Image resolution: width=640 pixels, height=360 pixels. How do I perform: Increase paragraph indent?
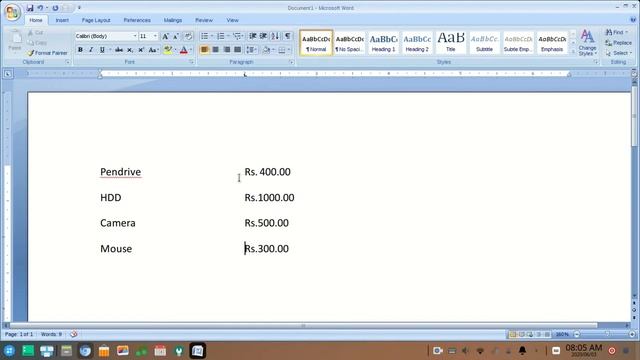264,36
